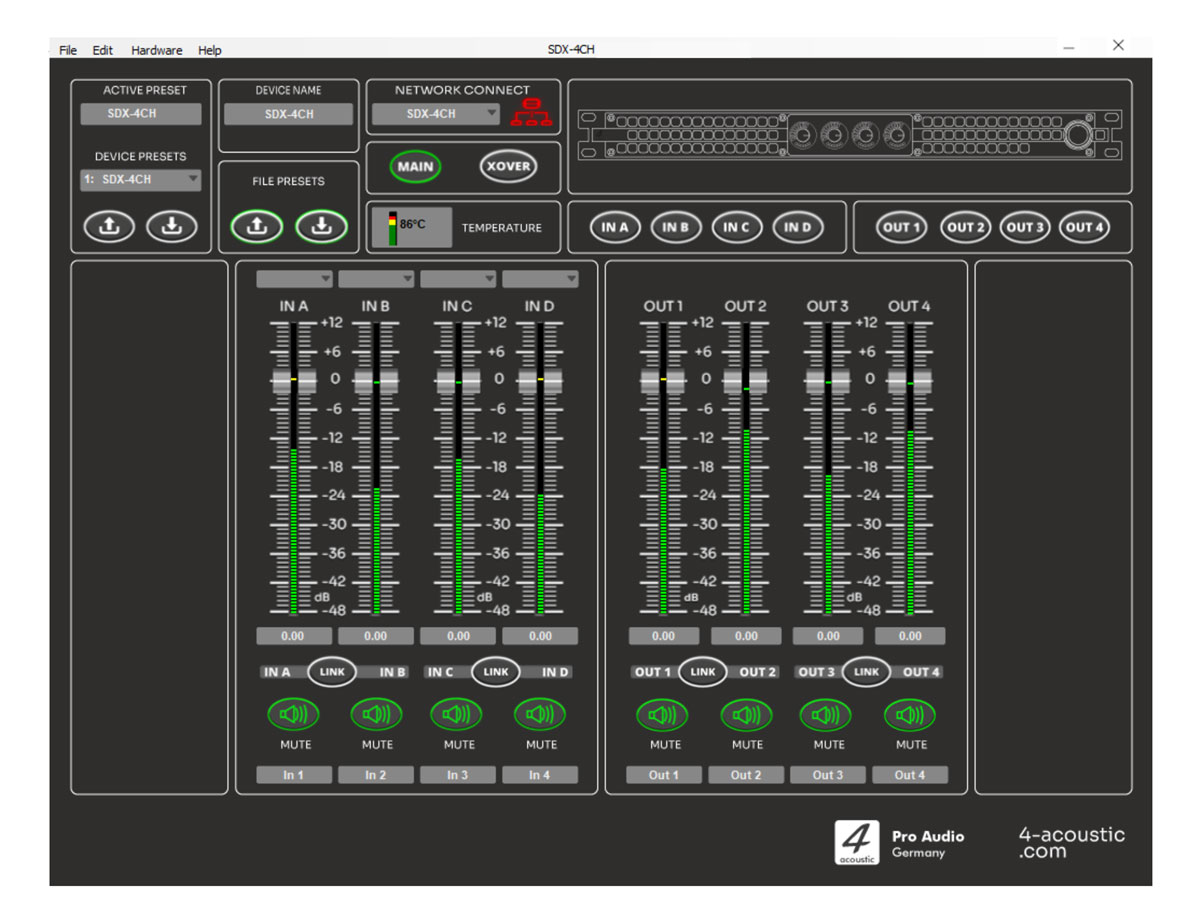
Task: Open the Device Presets dropdown
Action: [x=141, y=180]
